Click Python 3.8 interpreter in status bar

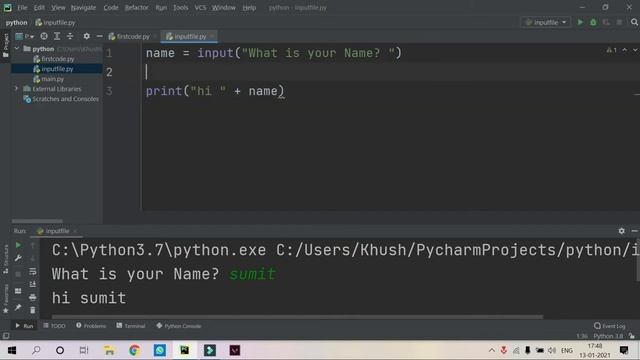coord(608,336)
